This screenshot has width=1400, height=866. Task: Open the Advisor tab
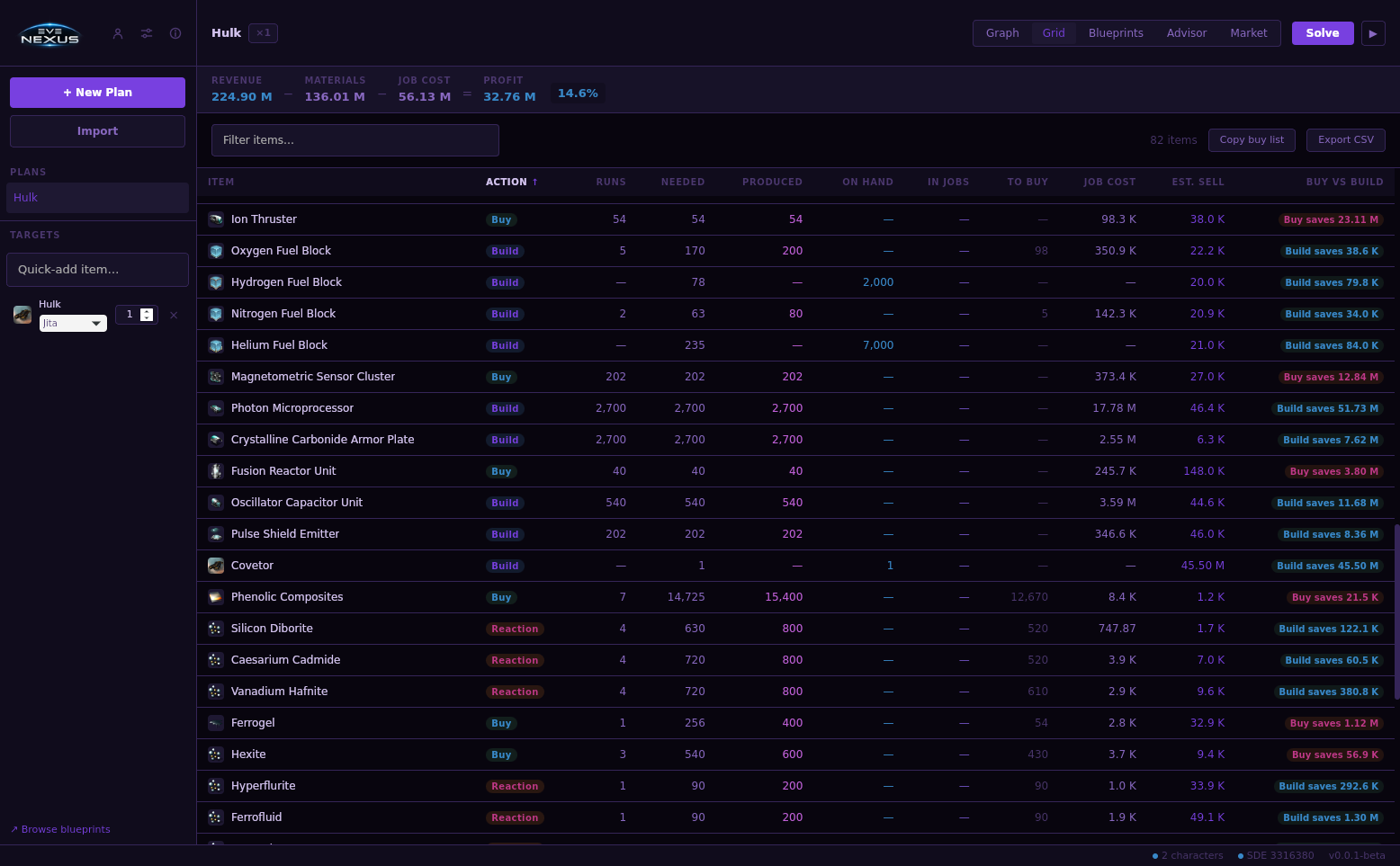(x=1187, y=33)
